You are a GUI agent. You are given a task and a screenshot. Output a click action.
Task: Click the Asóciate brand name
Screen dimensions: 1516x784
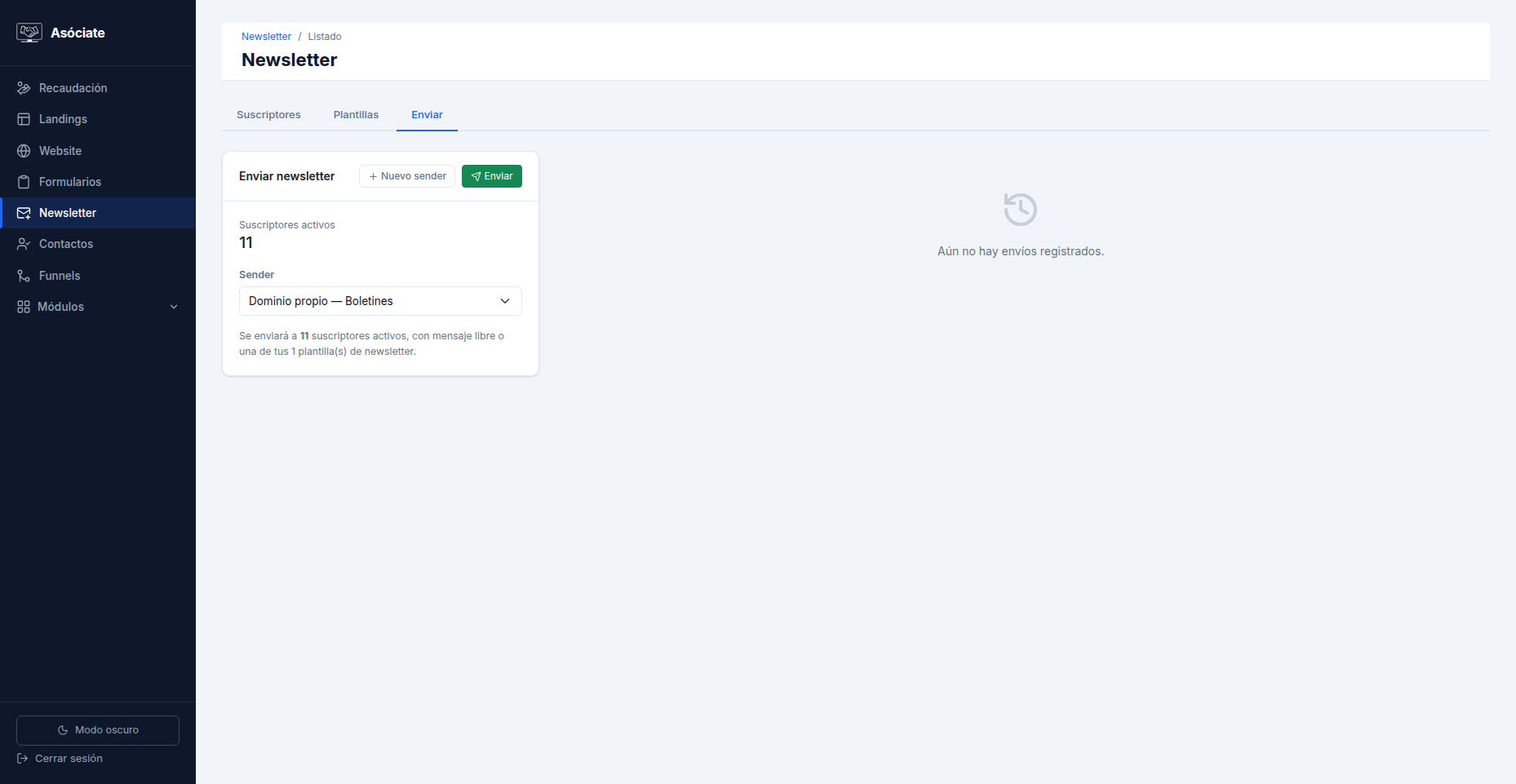point(78,33)
